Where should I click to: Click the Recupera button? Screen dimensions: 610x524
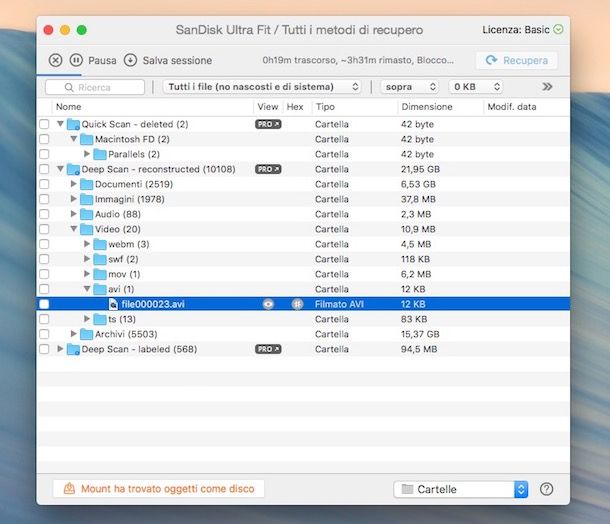click(517, 60)
